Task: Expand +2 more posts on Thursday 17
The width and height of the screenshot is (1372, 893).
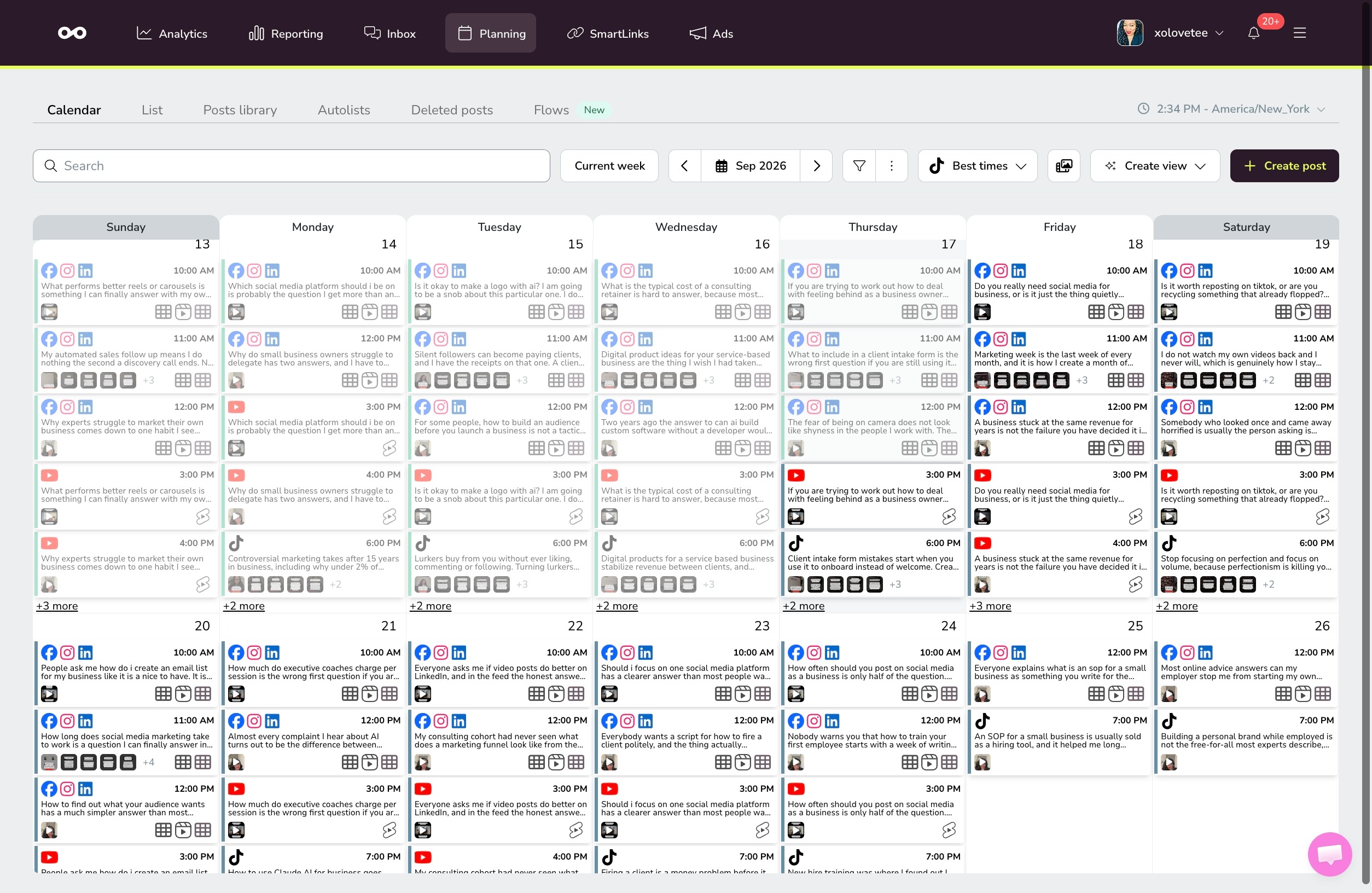Action: tap(804, 606)
